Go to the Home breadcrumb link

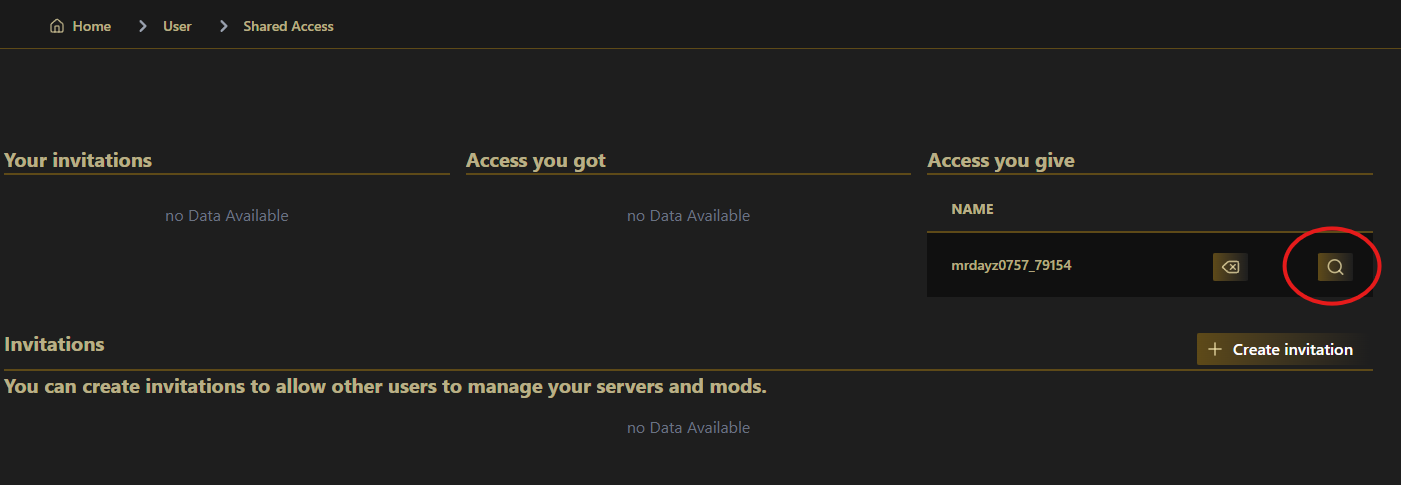click(x=91, y=26)
